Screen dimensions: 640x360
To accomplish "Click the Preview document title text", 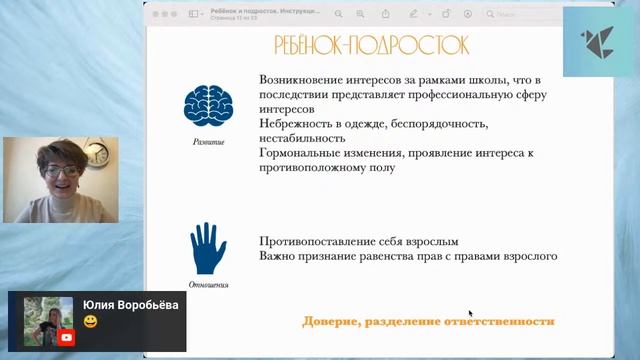I will tap(265, 11).
